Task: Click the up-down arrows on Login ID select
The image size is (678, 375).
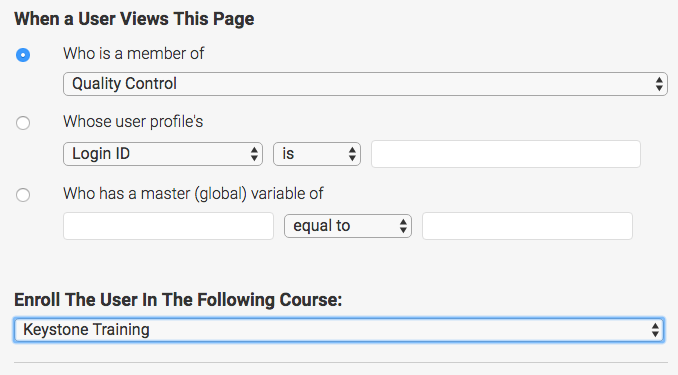Action: [254, 154]
